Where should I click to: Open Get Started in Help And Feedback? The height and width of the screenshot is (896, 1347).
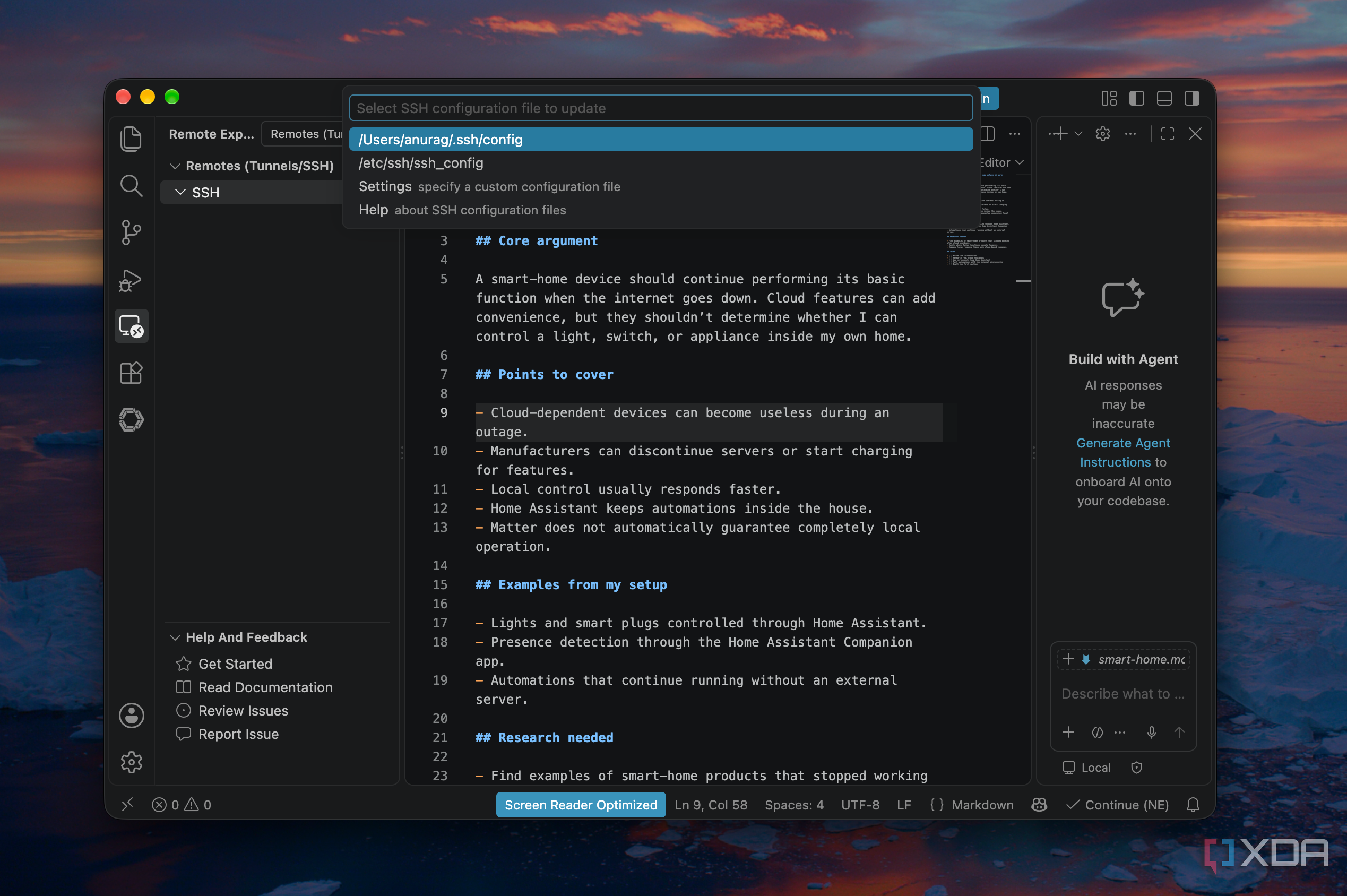click(235, 664)
